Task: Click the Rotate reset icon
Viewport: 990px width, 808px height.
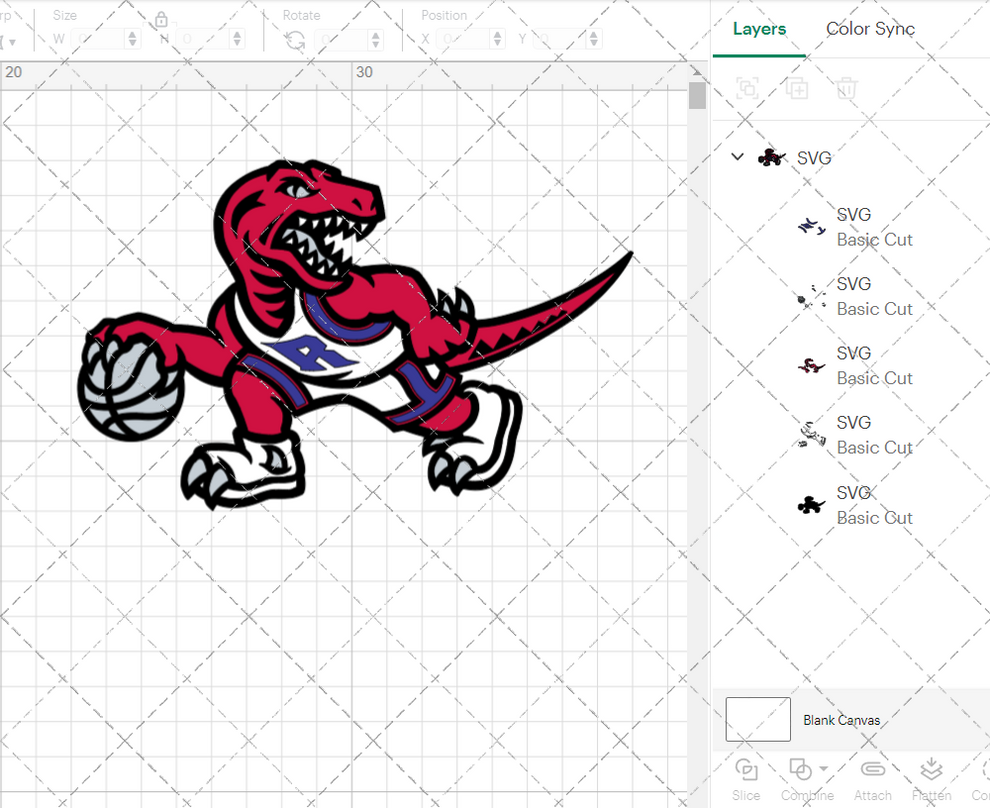Action: click(294, 38)
